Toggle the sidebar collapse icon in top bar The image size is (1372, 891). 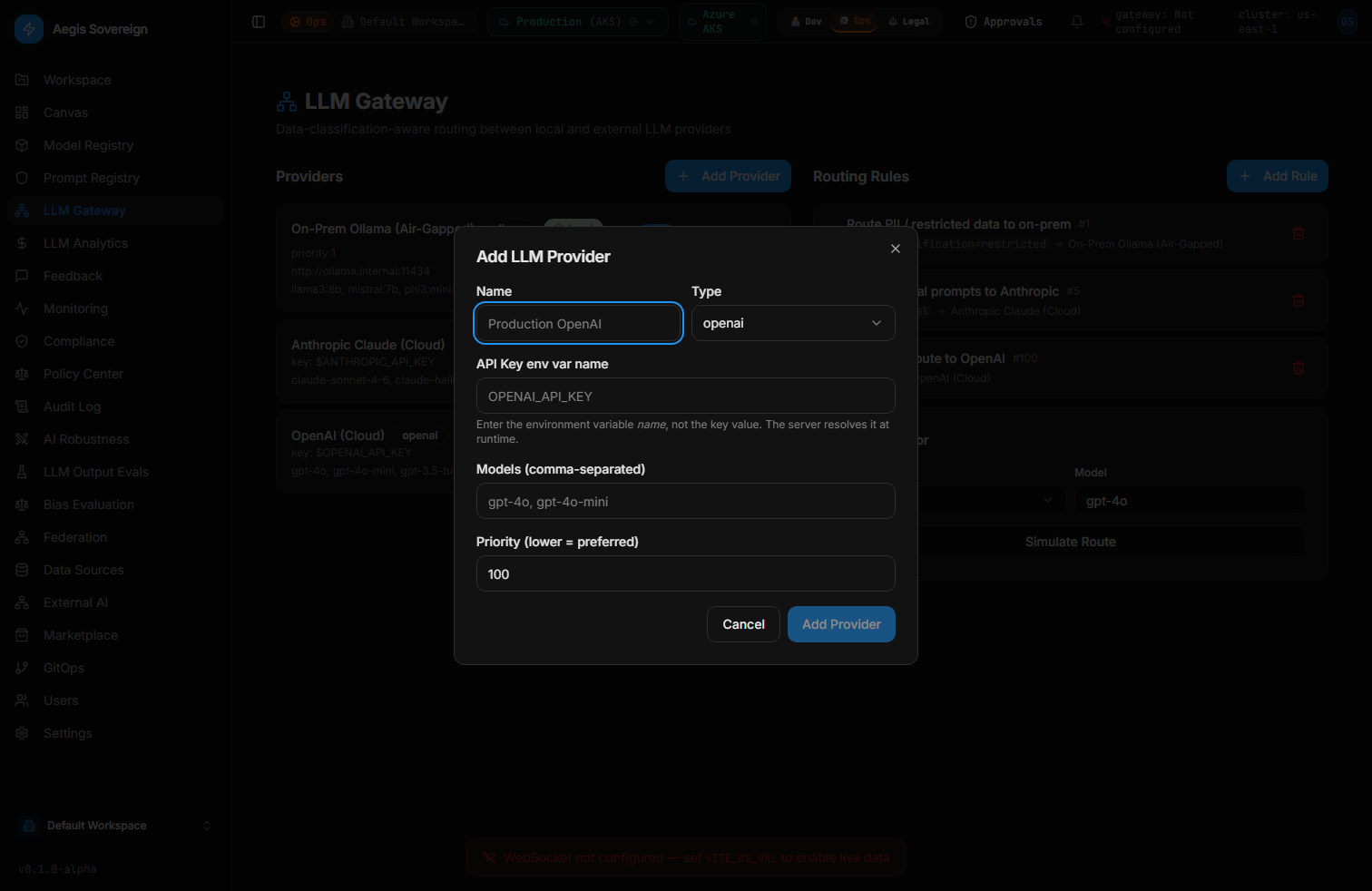click(259, 22)
